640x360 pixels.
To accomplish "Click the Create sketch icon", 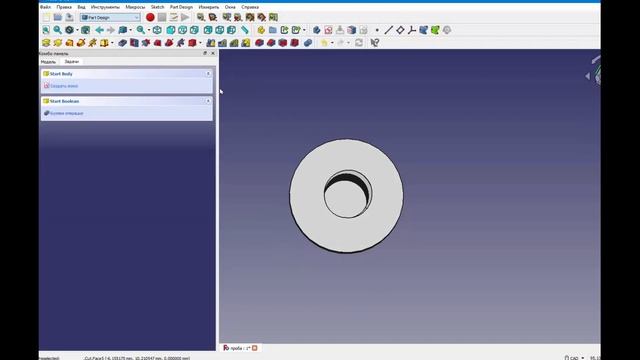I will tap(328, 30).
